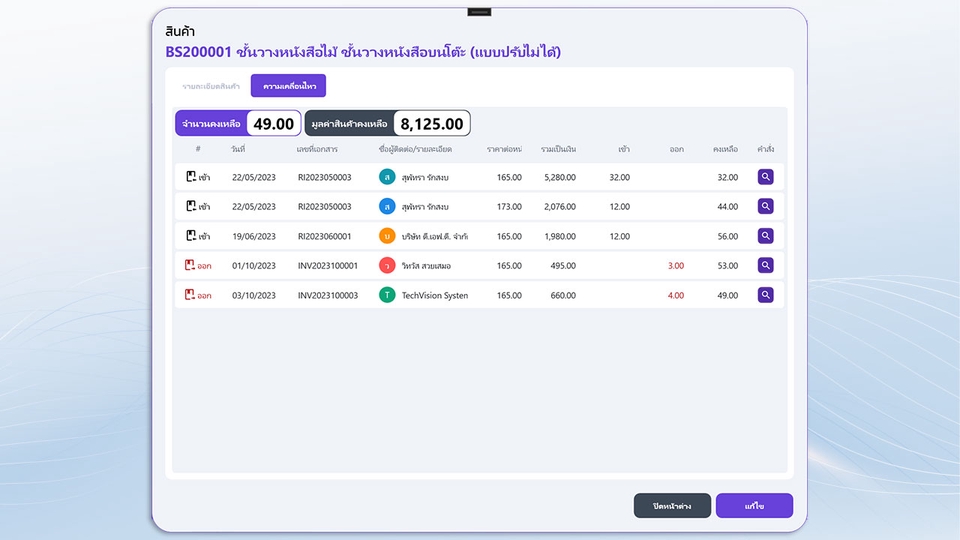Click teal avatar in the 5,280.00 row
Image resolution: width=960 pixels, height=540 pixels.
tap(387, 177)
